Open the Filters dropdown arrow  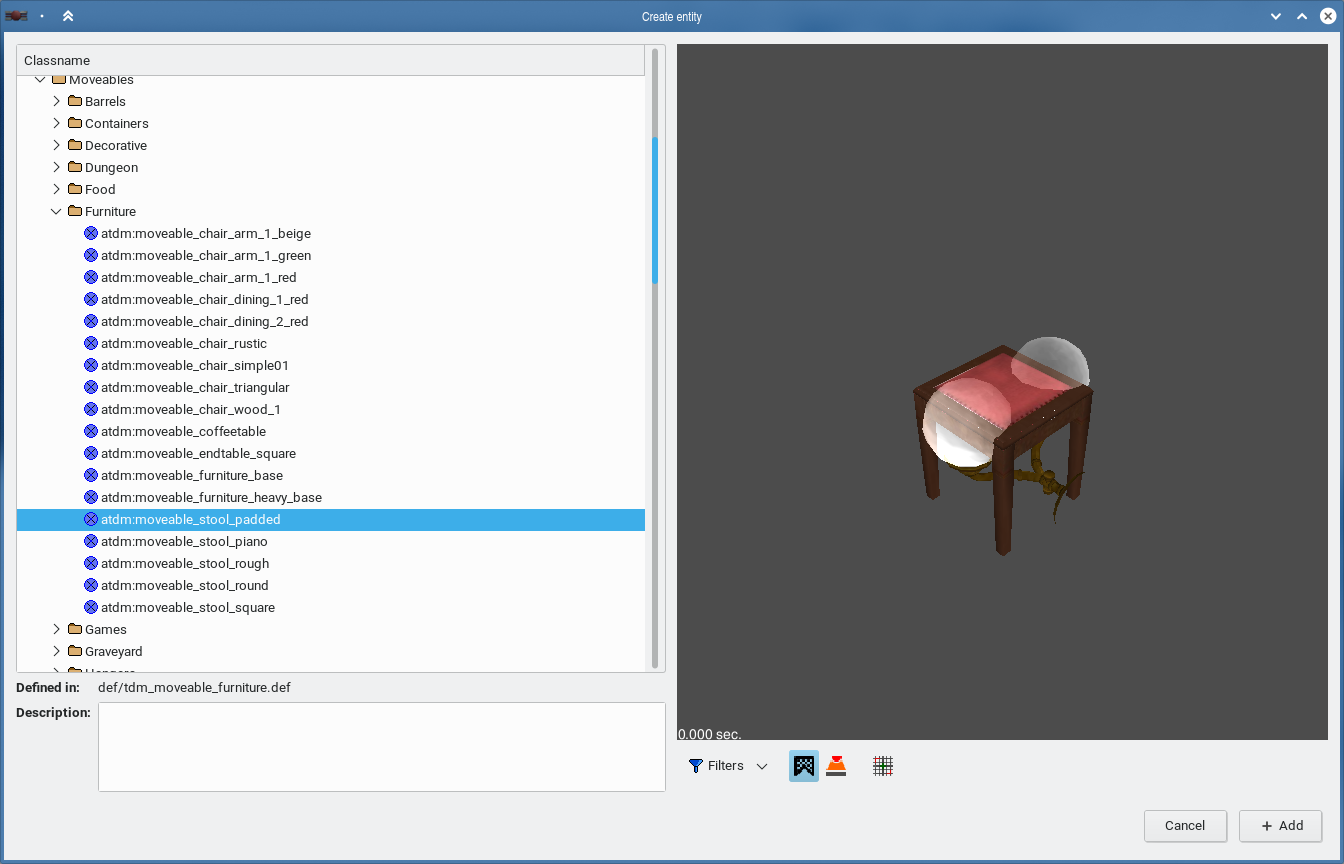pos(762,766)
